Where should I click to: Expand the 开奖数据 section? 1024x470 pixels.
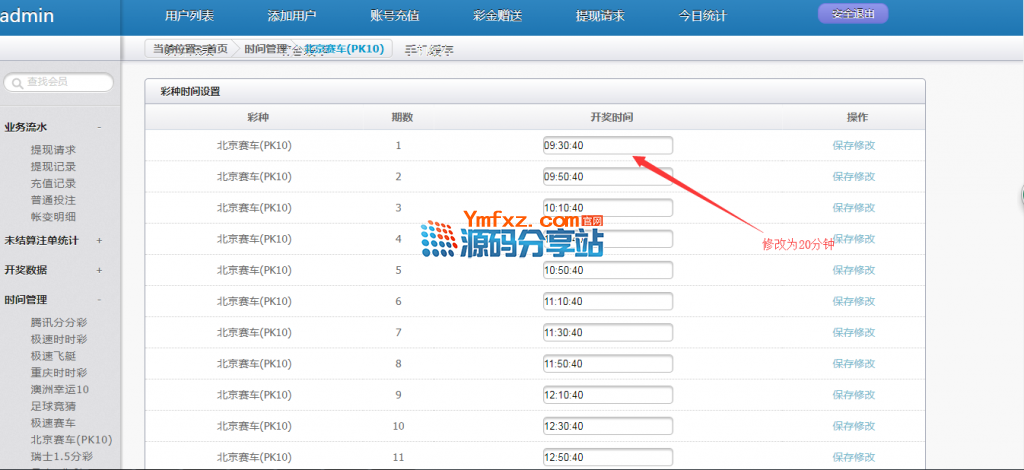(99, 270)
